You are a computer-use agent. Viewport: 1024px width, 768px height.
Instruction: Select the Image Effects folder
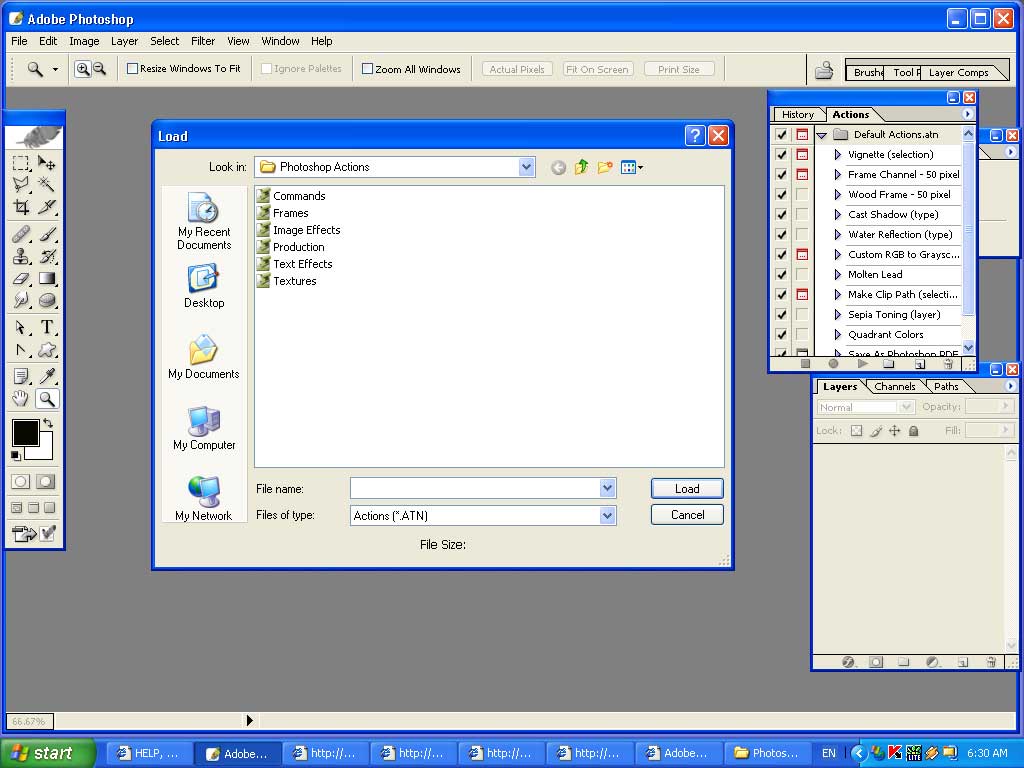[x=299, y=230]
